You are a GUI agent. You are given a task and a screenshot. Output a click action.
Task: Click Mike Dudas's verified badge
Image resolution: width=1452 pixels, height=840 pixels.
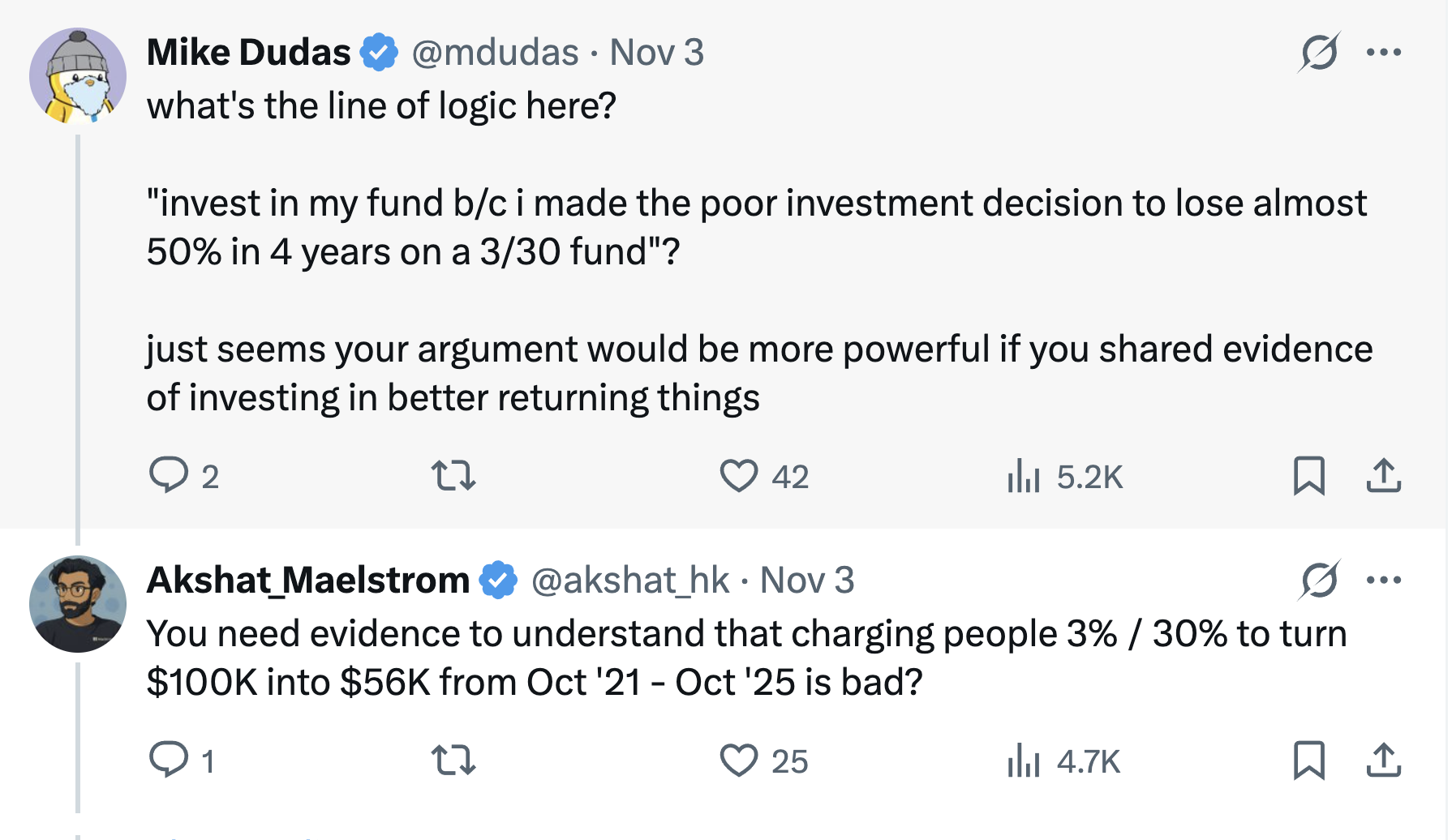click(378, 51)
